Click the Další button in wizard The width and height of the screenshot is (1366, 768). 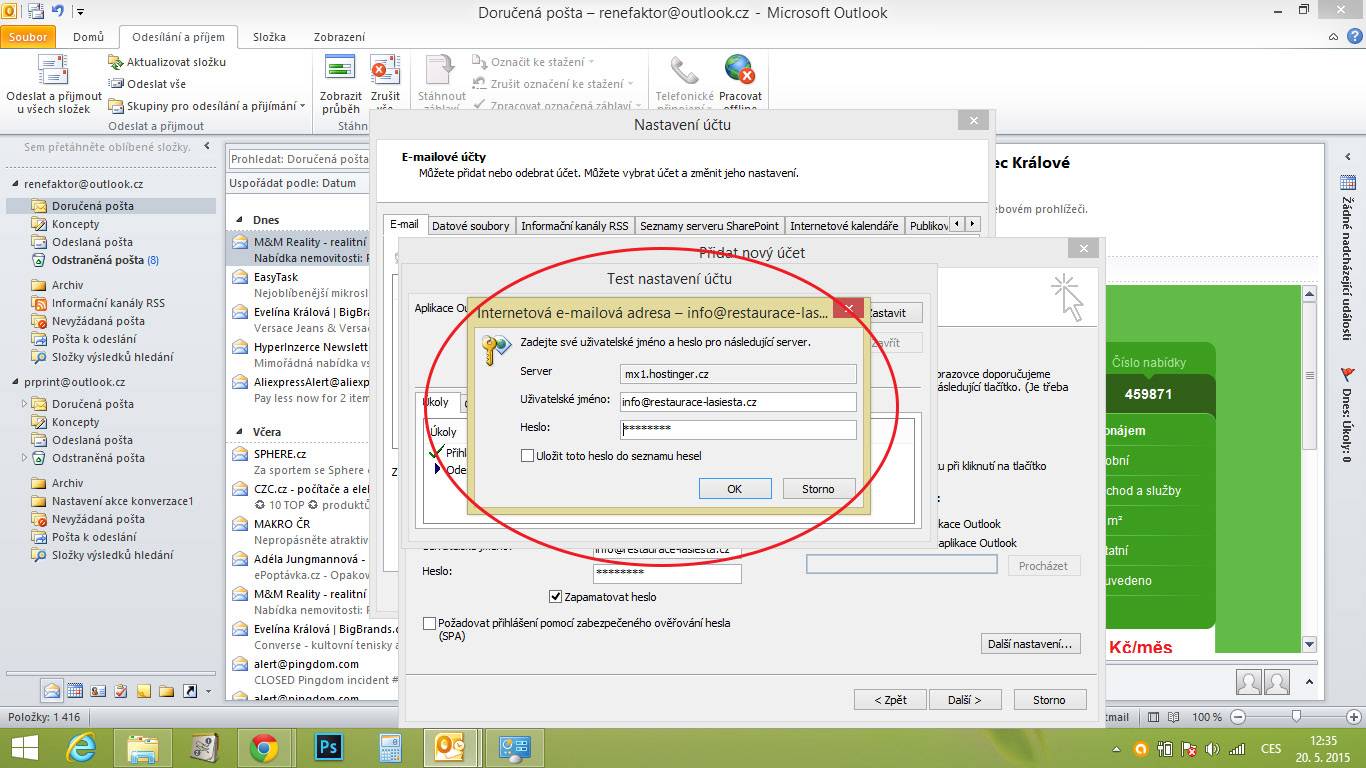pyautogui.click(x=964, y=700)
